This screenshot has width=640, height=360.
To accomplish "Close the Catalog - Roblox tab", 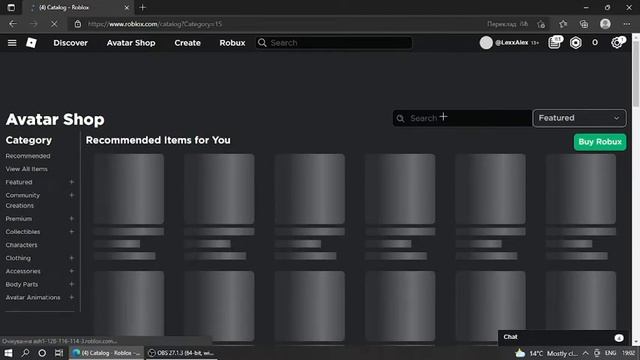I will pos(127,7).
